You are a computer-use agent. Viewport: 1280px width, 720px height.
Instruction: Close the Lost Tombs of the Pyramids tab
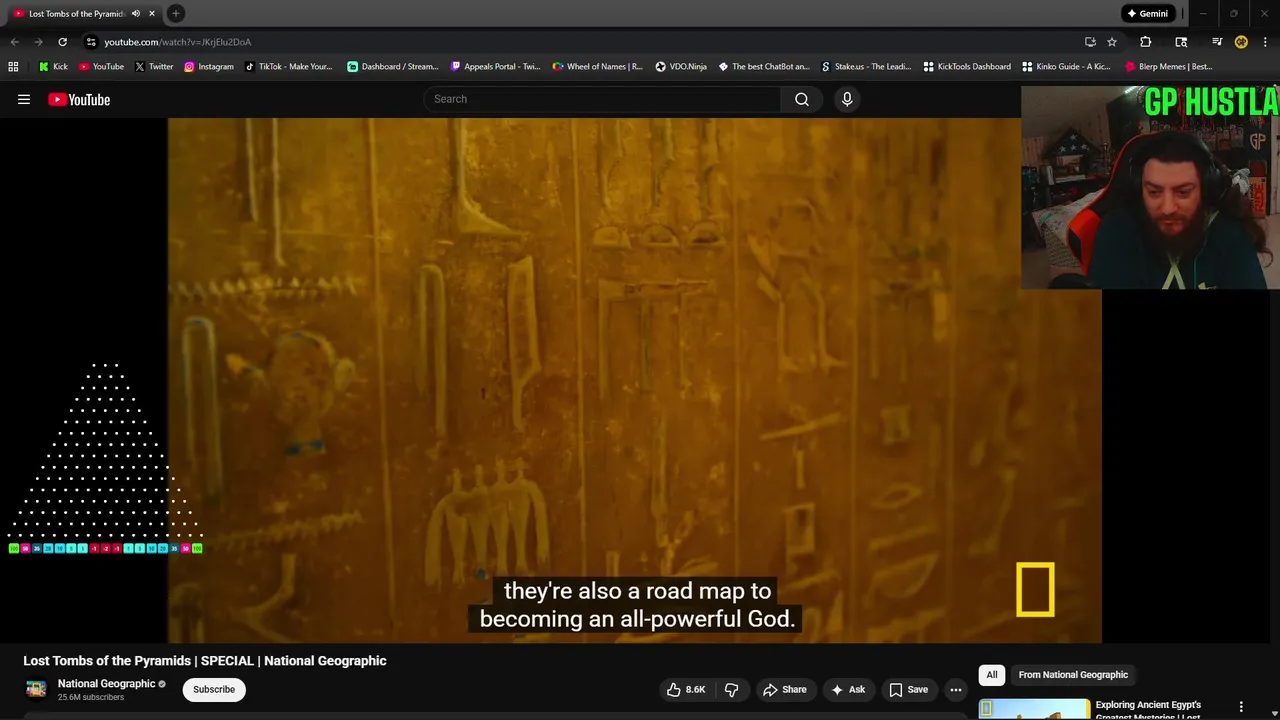pos(152,13)
